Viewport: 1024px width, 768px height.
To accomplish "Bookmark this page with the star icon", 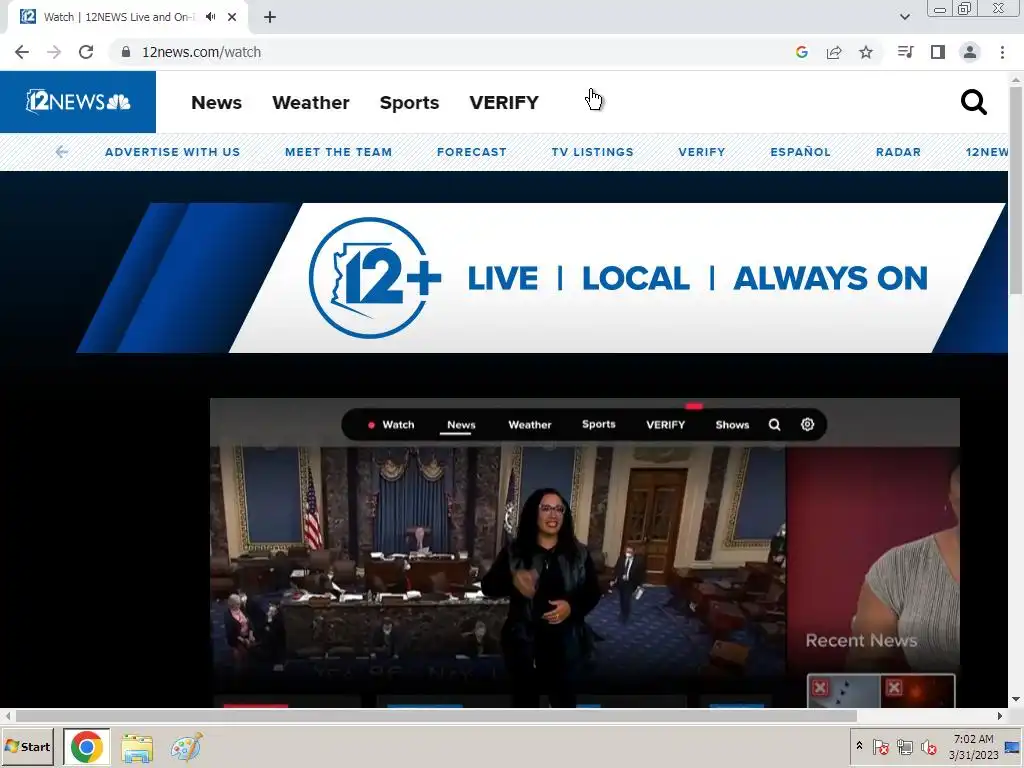I will (x=866, y=52).
